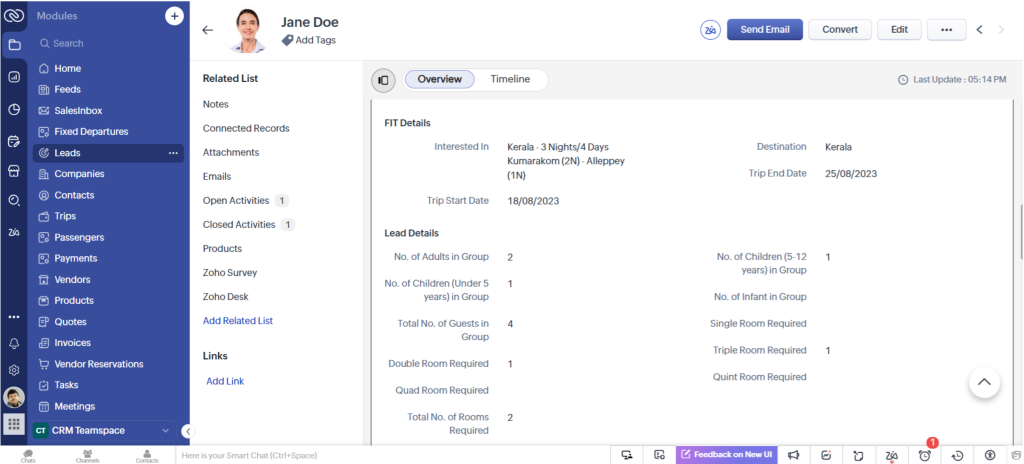Open the Zia assistant icon near Send Email
This screenshot has width=1024, height=464.
pyautogui.click(x=710, y=30)
